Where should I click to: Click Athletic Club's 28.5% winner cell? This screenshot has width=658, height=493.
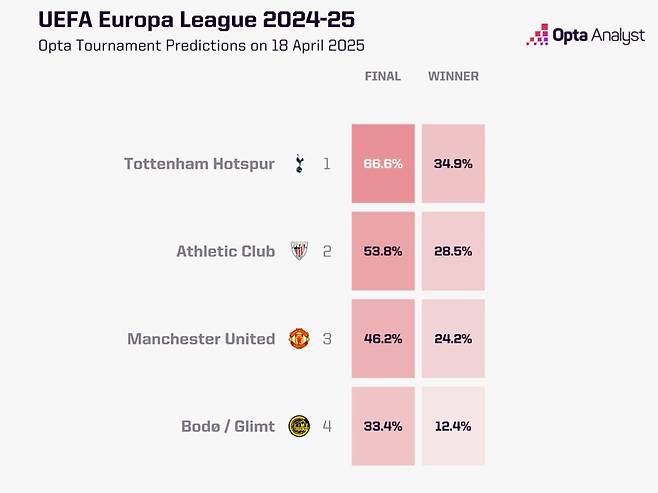(453, 251)
